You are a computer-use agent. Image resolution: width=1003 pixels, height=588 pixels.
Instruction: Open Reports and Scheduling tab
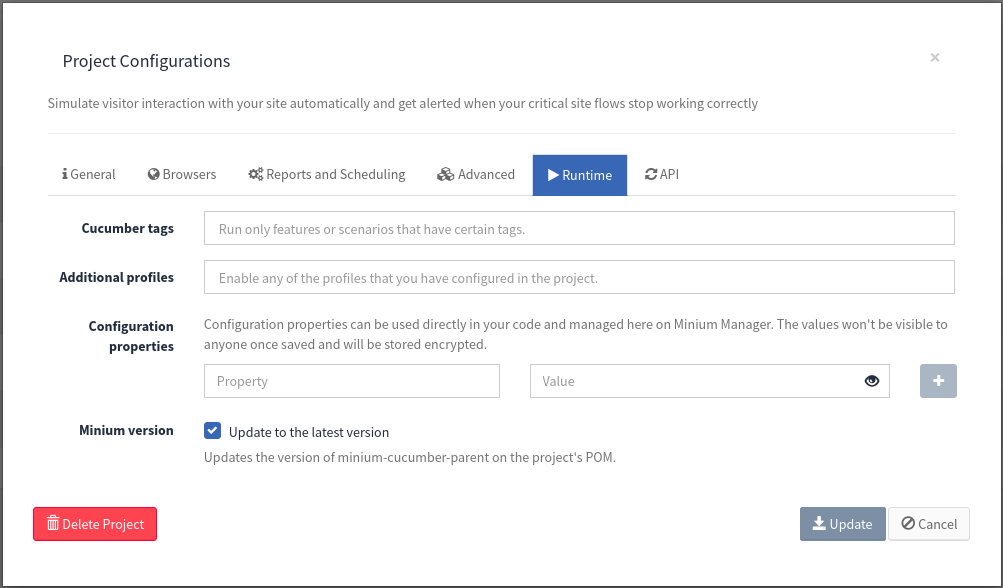pyautogui.click(x=327, y=175)
